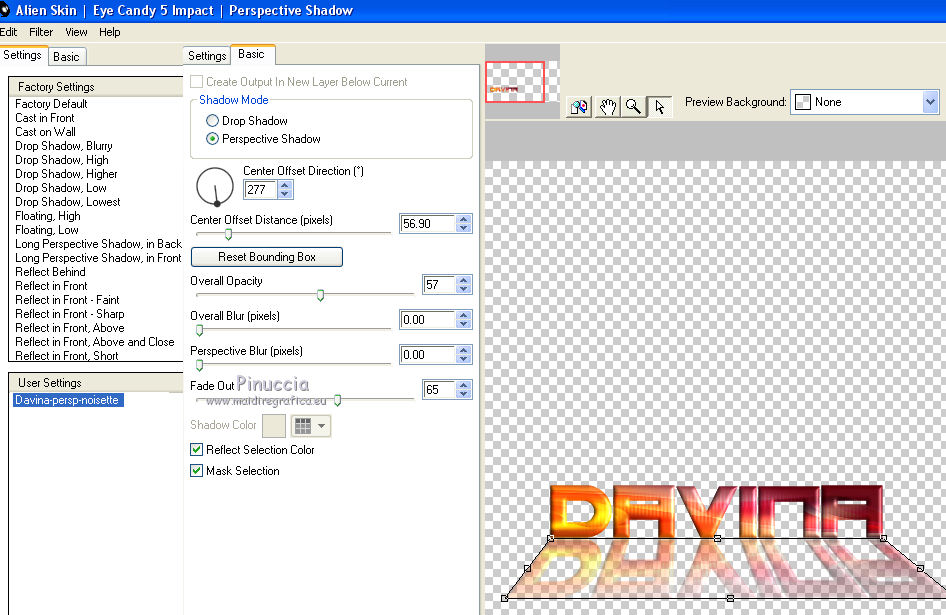Select the Zoom magnifier tool
This screenshot has width=946, height=615.
(633, 107)
